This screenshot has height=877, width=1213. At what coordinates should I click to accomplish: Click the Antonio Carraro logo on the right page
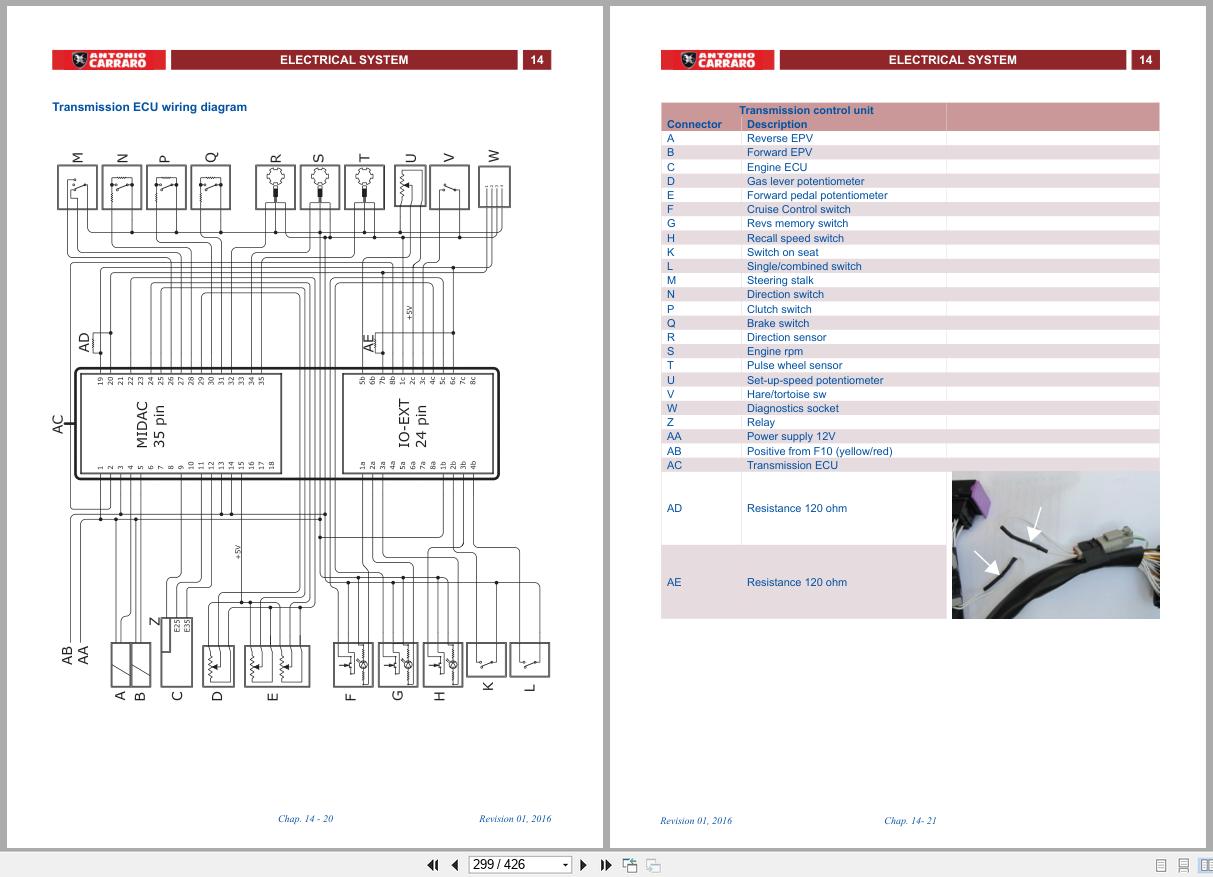coord(716,60)
